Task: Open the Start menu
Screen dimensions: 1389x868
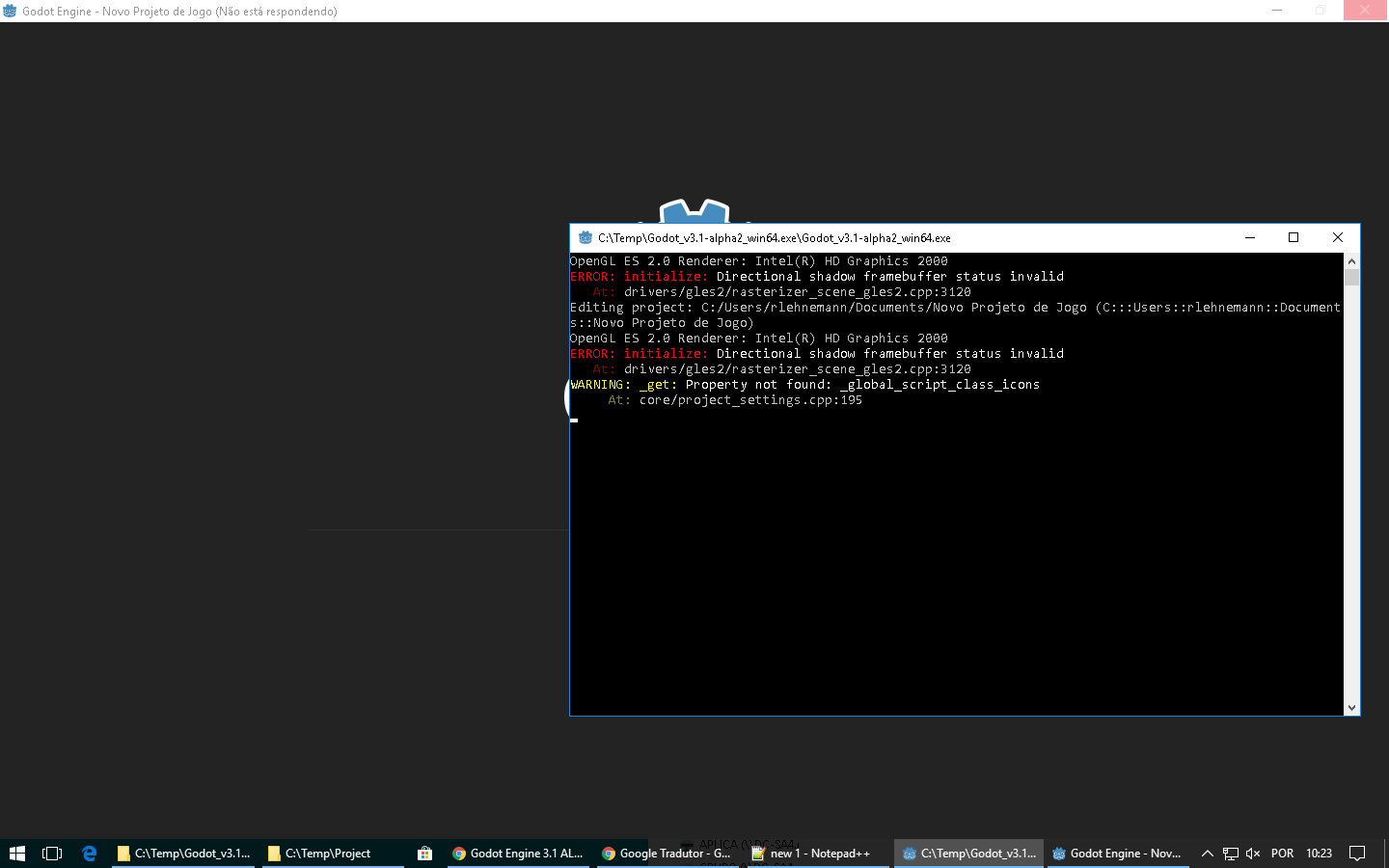Action: (18, 853)
